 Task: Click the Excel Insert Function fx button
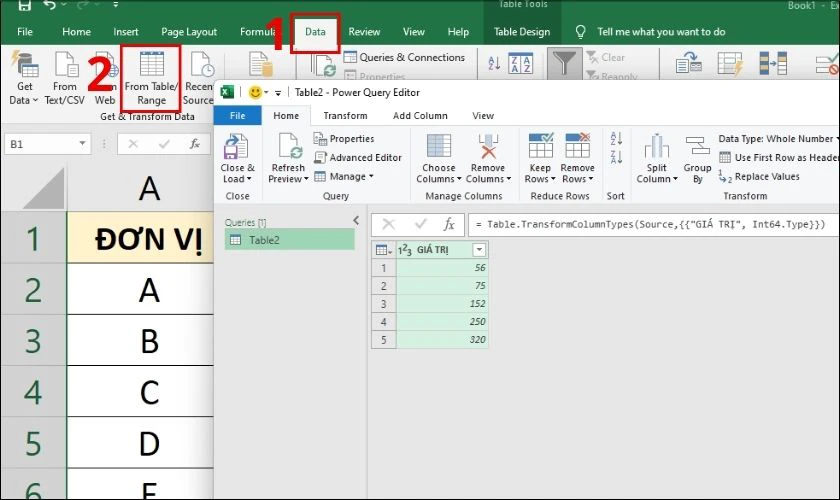tap(195, 144)
